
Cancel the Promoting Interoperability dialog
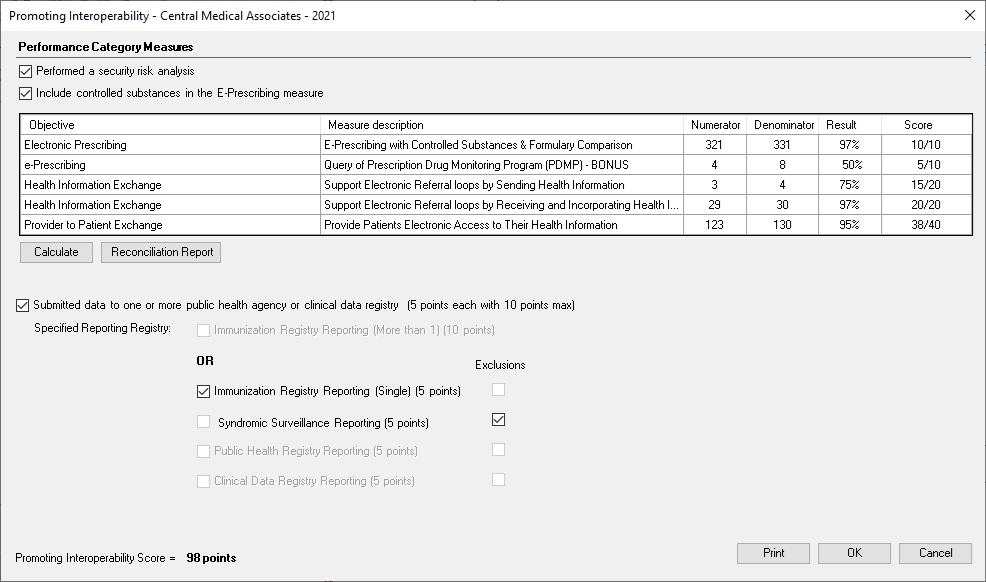pos(936,553)
